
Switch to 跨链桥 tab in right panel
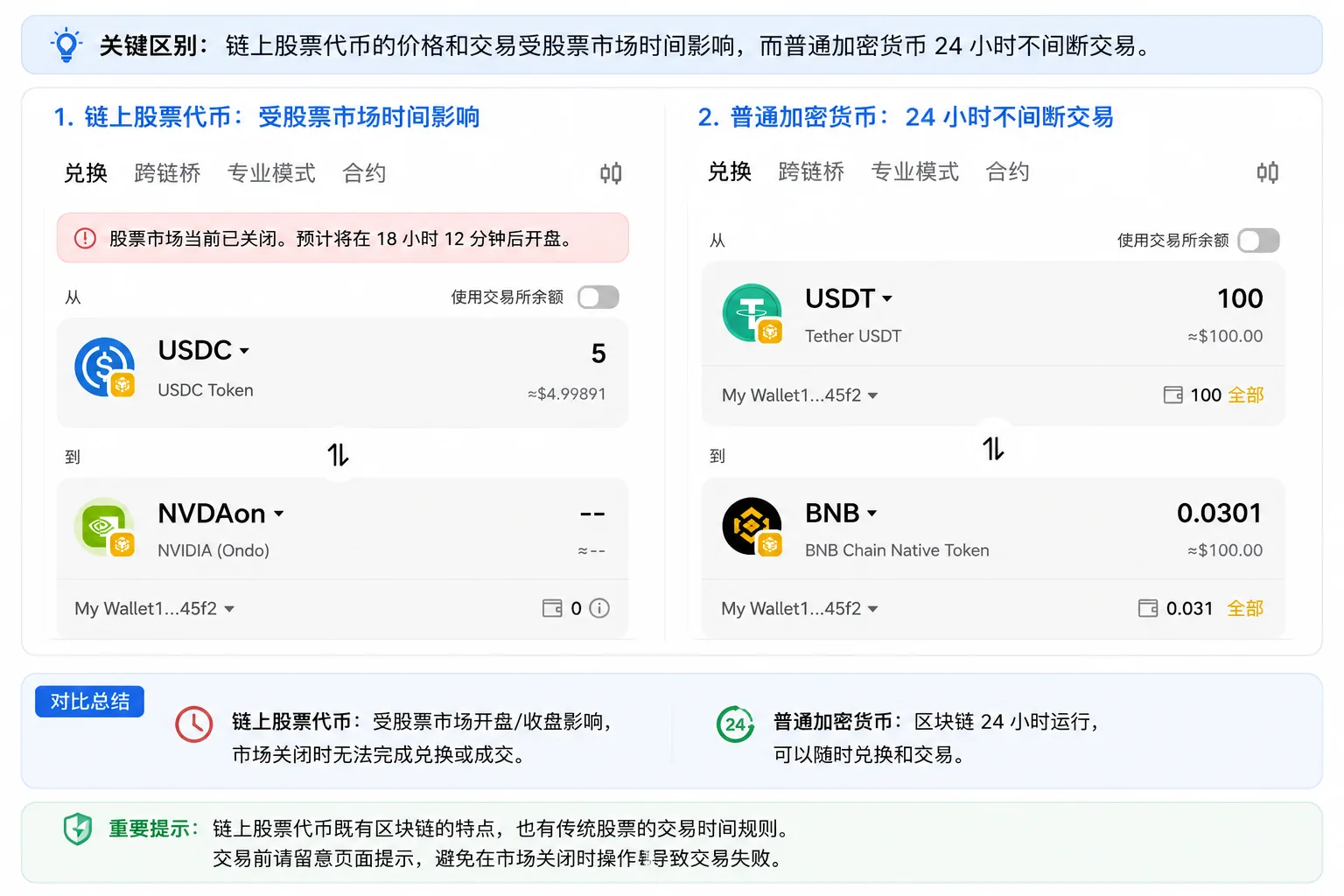click(811, 171)
